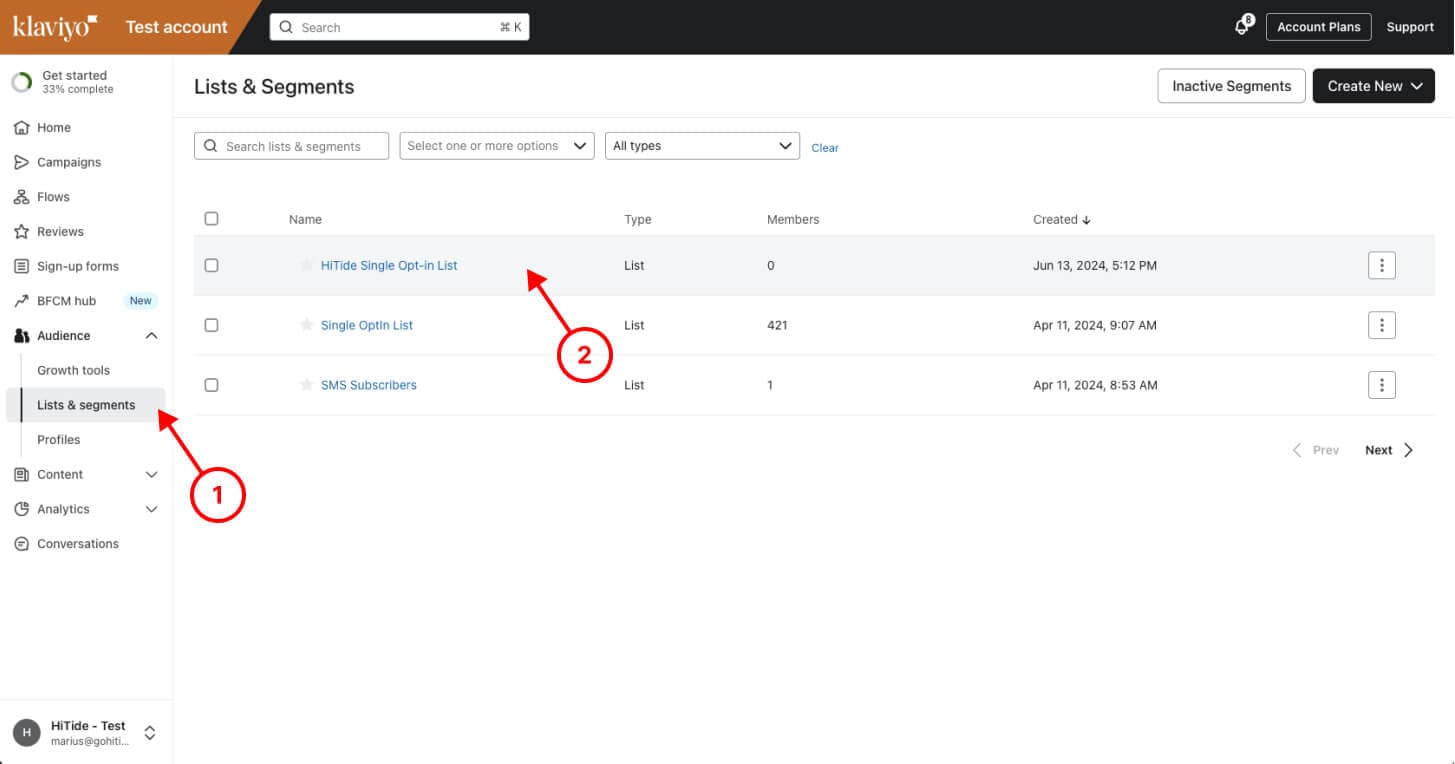
Task: Click the Account Plans button
Action: [x=1319, y=27]
